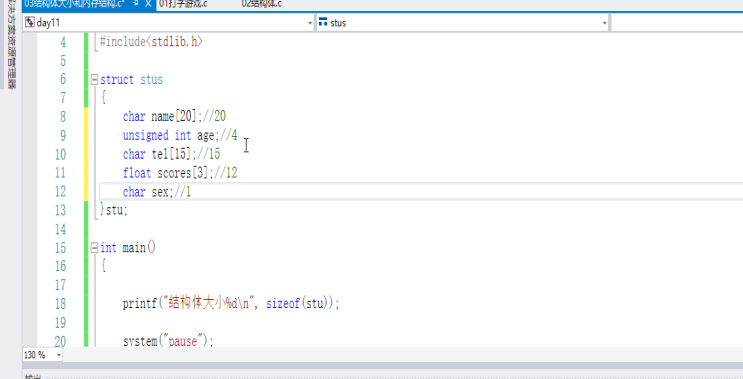This screenshot has height=379, width=743.
Task: Click the stus struct icon
Action: (323, 22)
